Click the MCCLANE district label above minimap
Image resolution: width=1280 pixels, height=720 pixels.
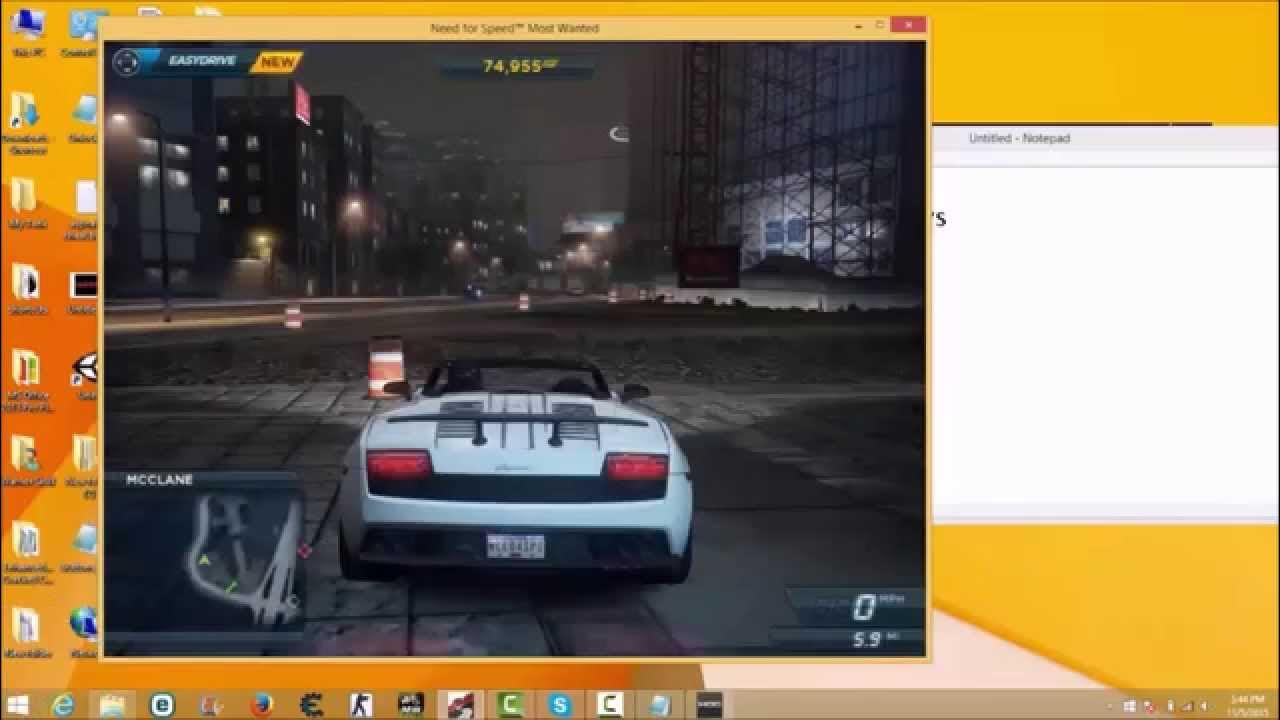coord(159,480)
